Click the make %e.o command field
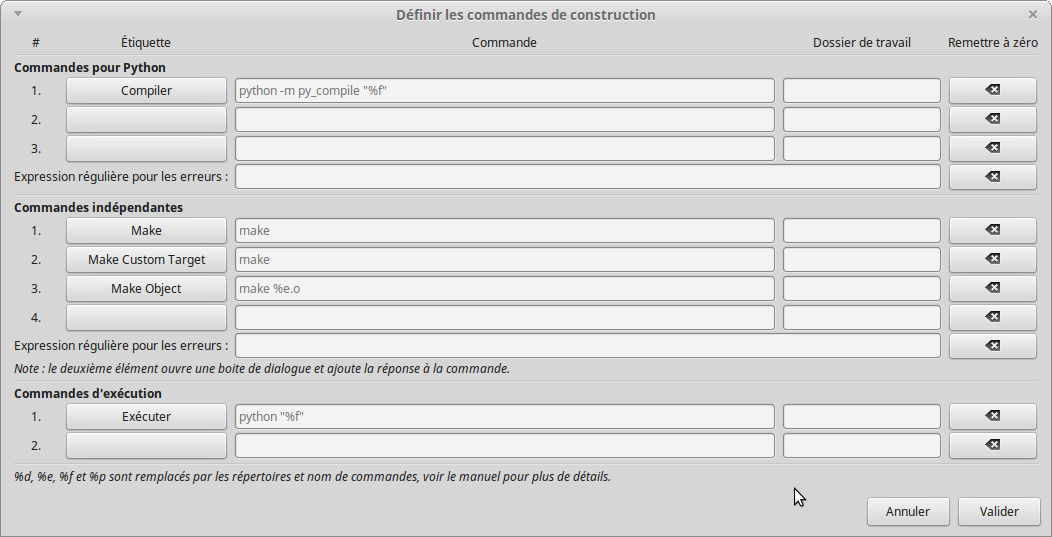The image size is (1052, 537). 504,288
